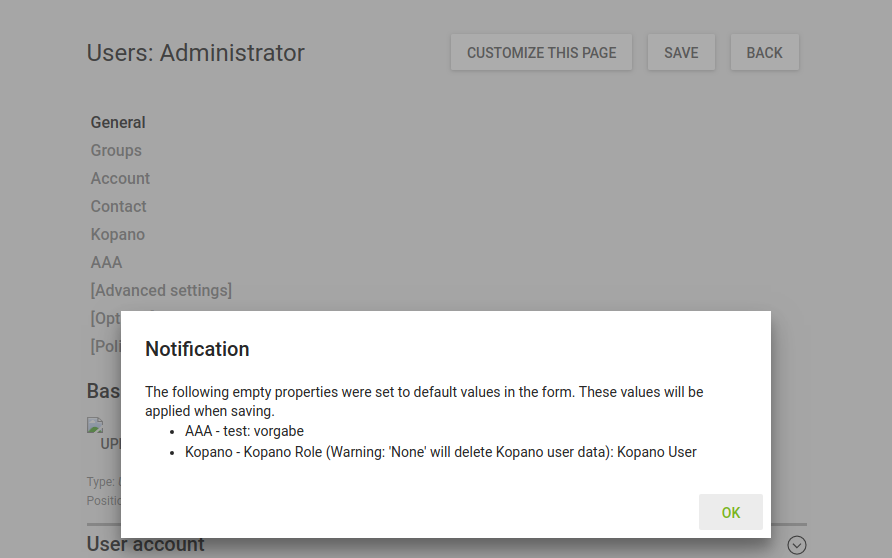Open the Kopano tab
892x558 pixels.
[x=117, y=234]
